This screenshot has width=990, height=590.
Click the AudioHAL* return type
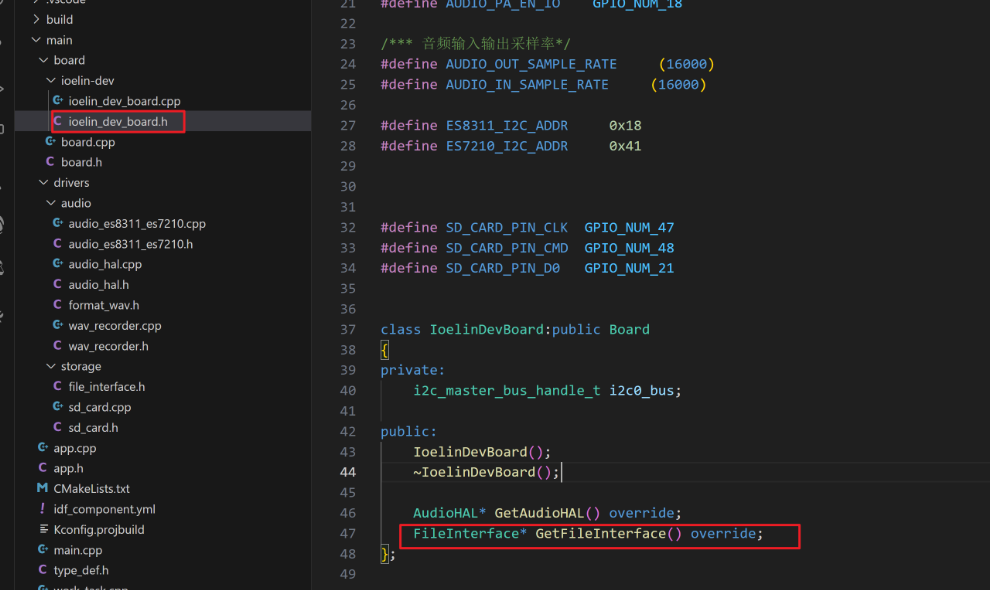pos(450,512)
